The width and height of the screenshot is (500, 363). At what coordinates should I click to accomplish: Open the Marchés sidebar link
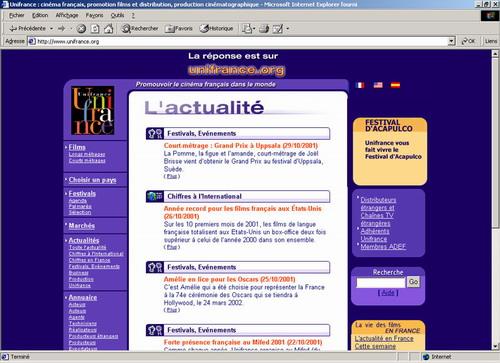click(82, 226)
